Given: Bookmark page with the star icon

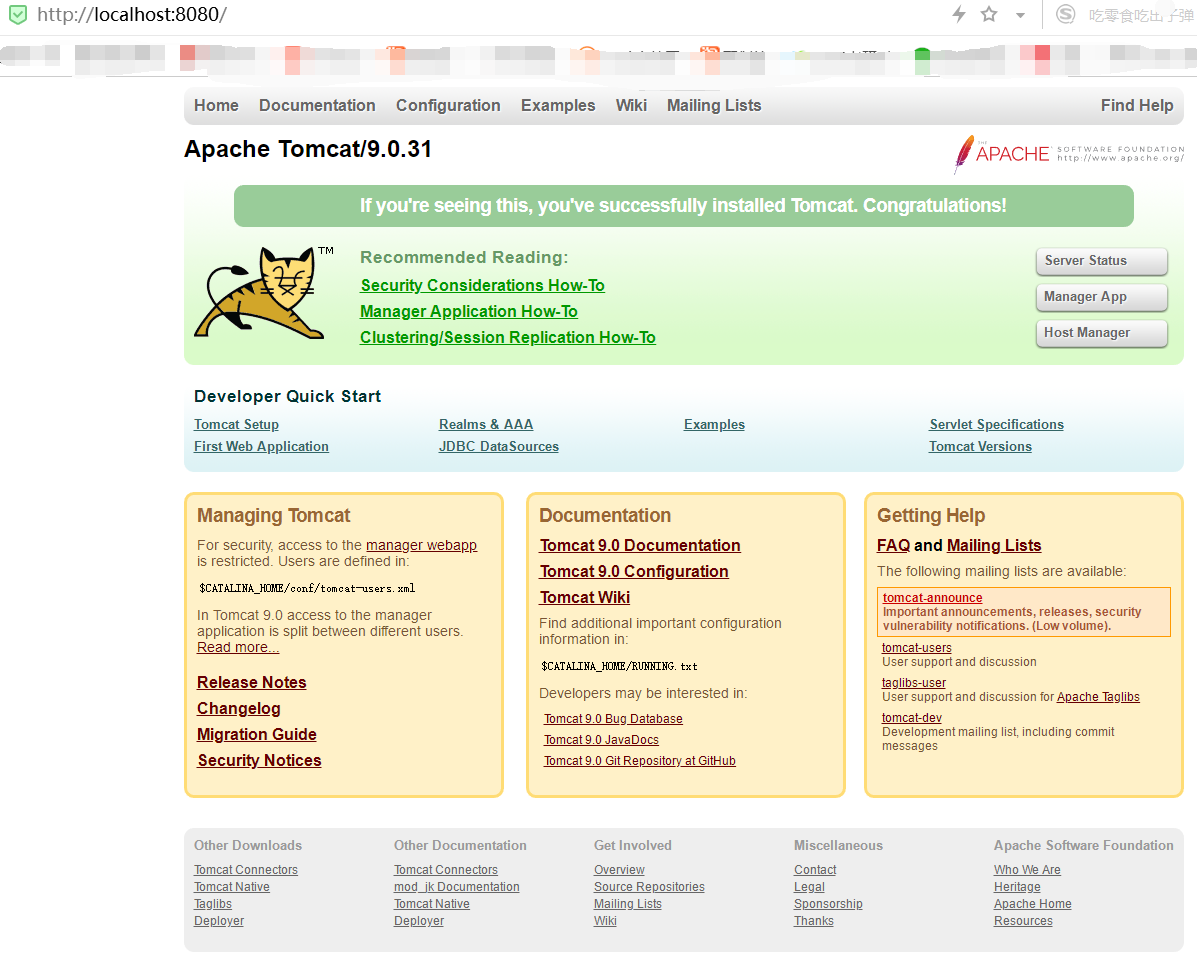Looking at the screenshot, I should click(x=989, y=14).
